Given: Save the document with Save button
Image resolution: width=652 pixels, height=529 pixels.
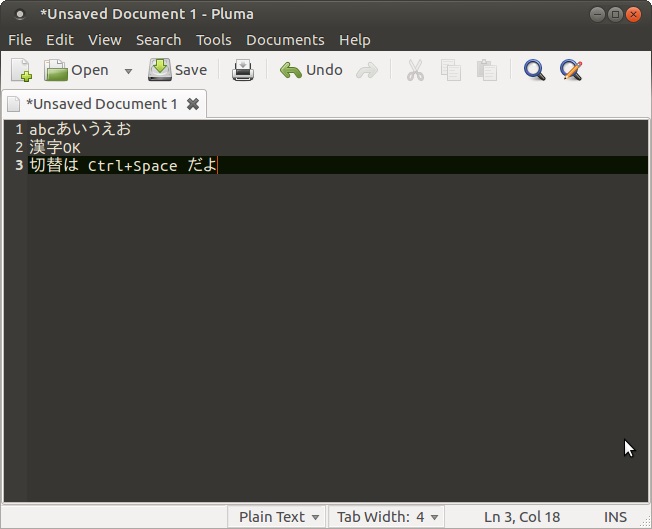Looking at the screenshot, I should (x=178, y=70).
